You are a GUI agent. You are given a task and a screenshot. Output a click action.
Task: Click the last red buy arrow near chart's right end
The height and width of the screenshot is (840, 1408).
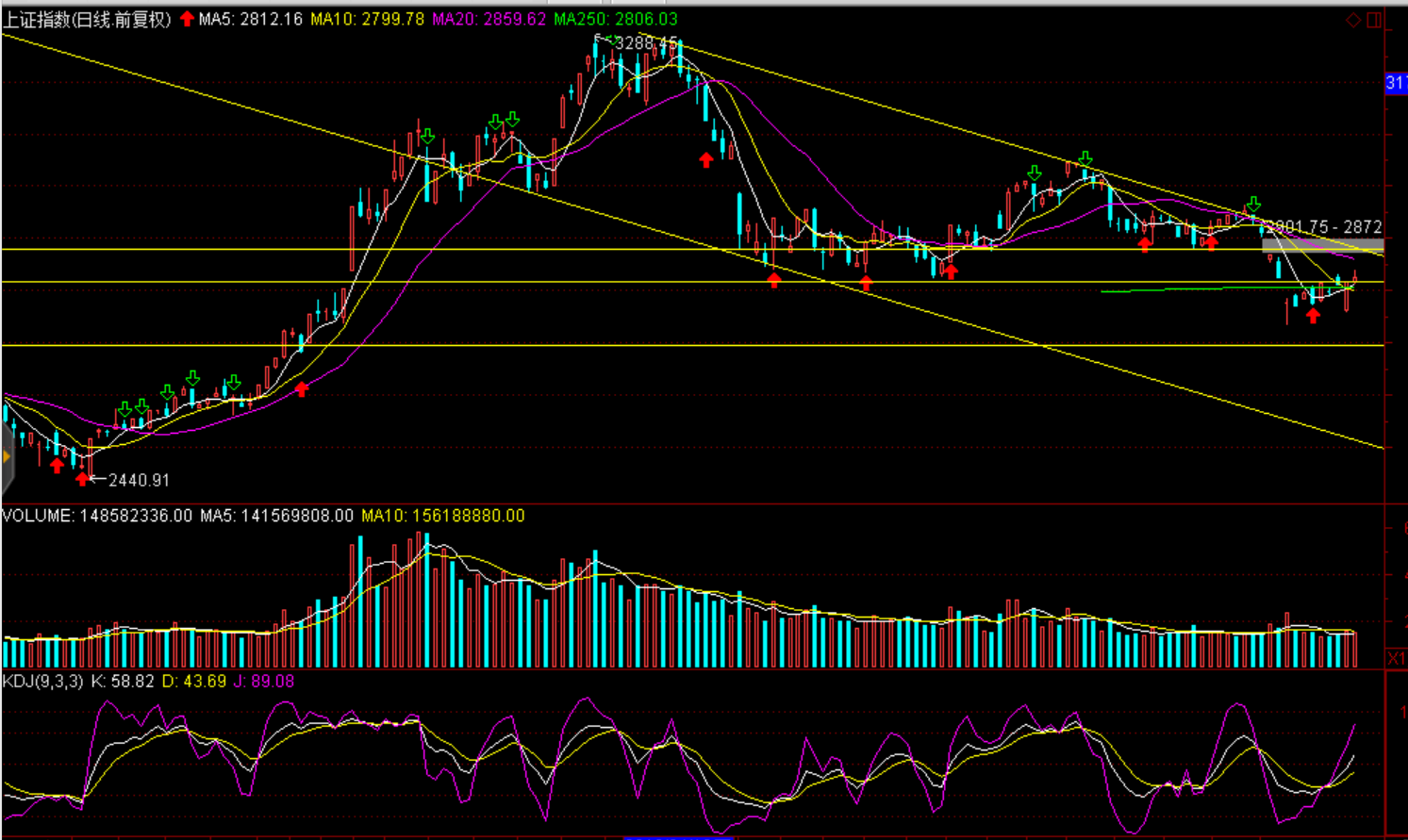[1313, 316]
